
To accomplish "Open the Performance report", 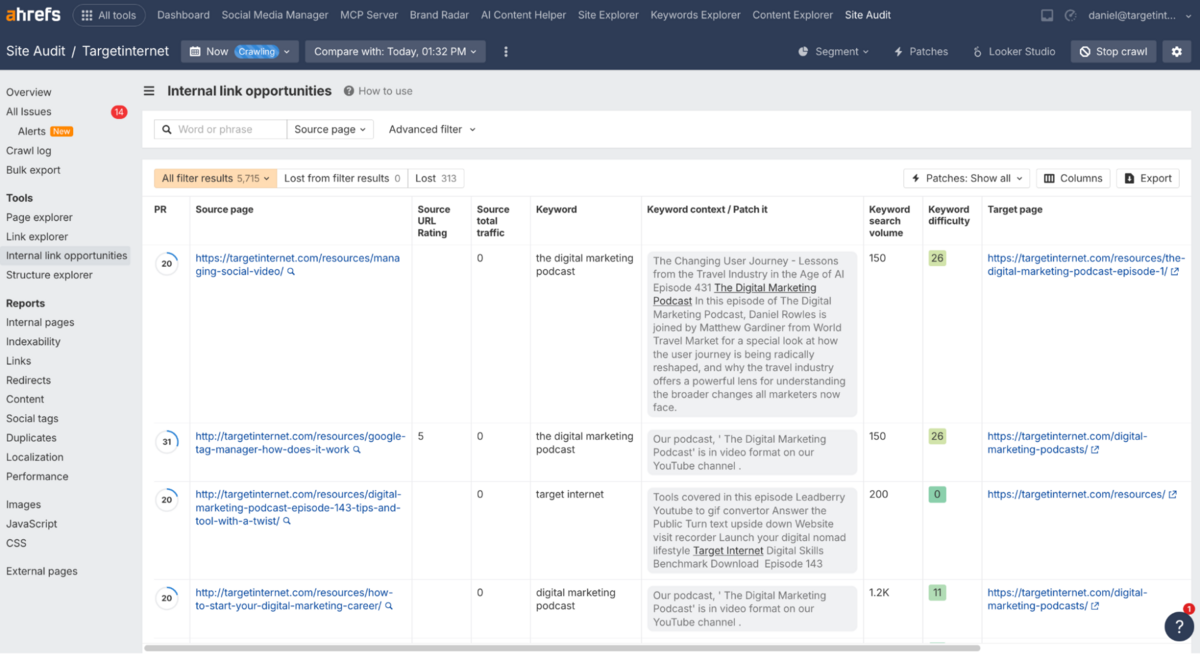I will [37, 477].
